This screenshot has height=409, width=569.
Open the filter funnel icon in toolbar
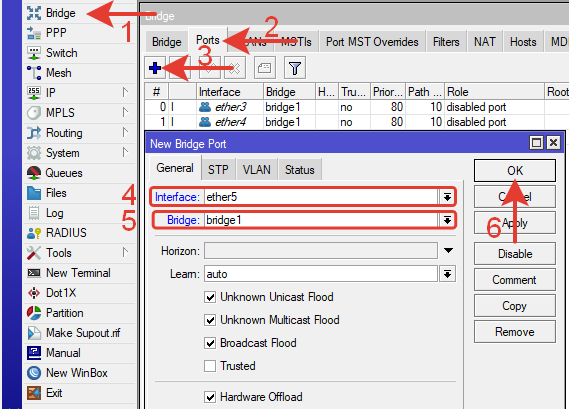(295, 68)
